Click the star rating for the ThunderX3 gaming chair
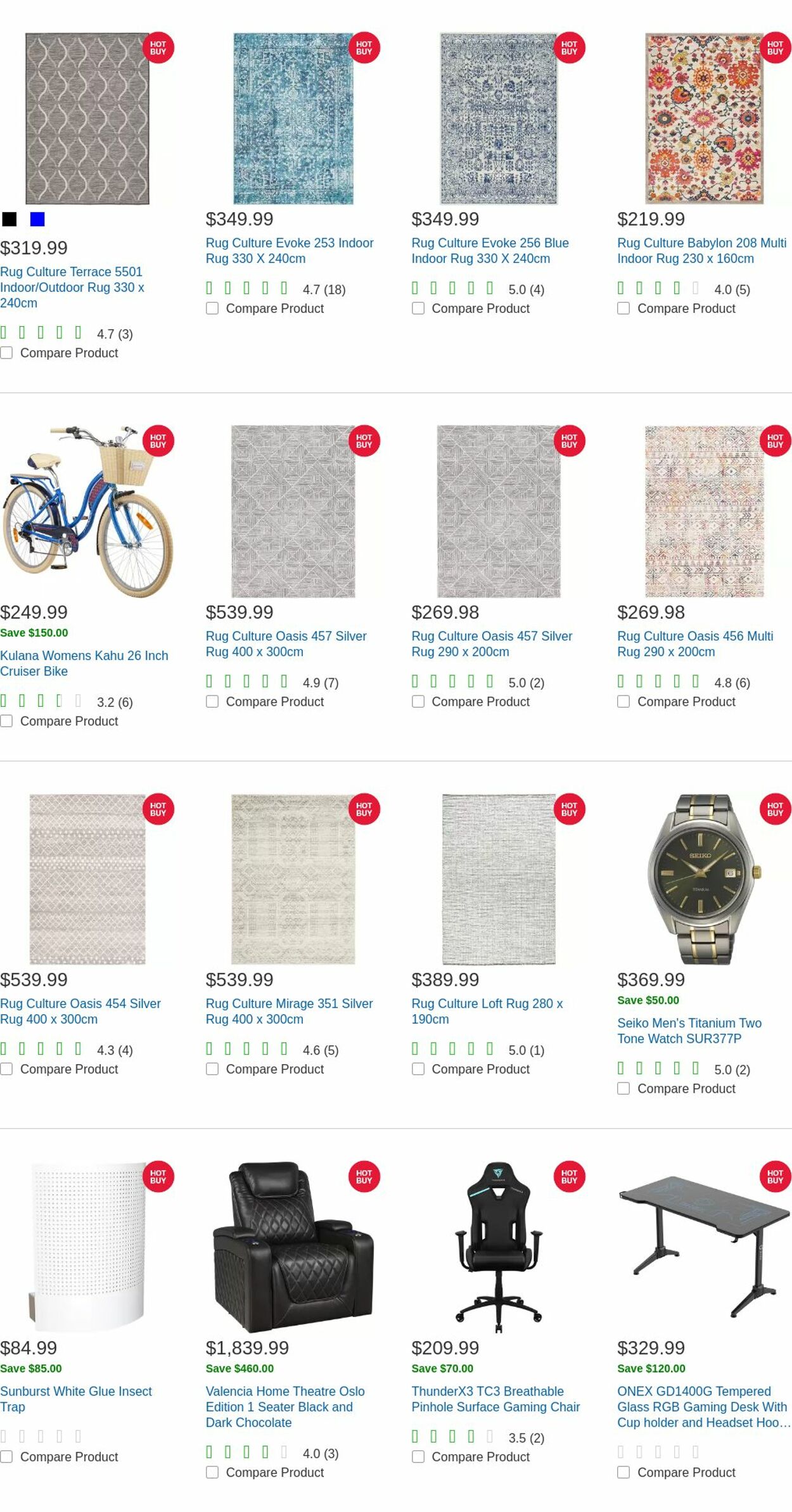This screenshot has width=792, height=1512. (451, 1437)
